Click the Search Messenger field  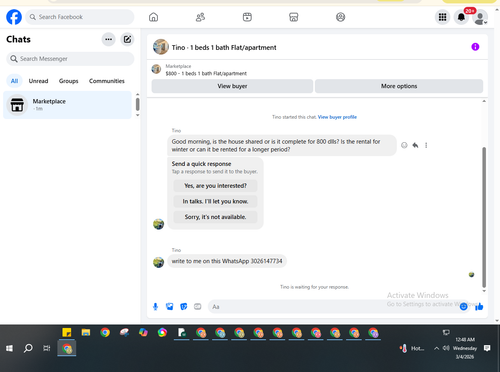pos(70,59)
